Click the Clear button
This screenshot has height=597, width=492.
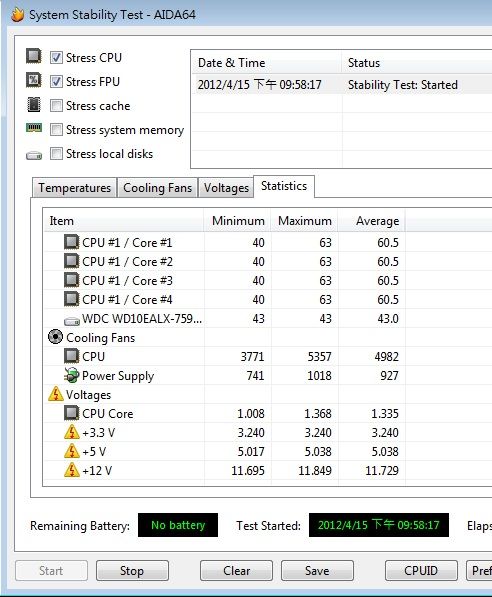236,571
